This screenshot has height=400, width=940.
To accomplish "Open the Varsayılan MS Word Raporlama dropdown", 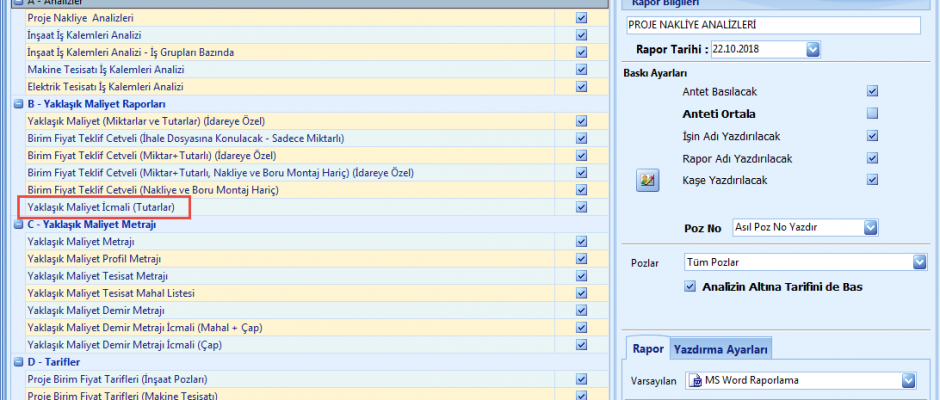I will pos(908,380).
